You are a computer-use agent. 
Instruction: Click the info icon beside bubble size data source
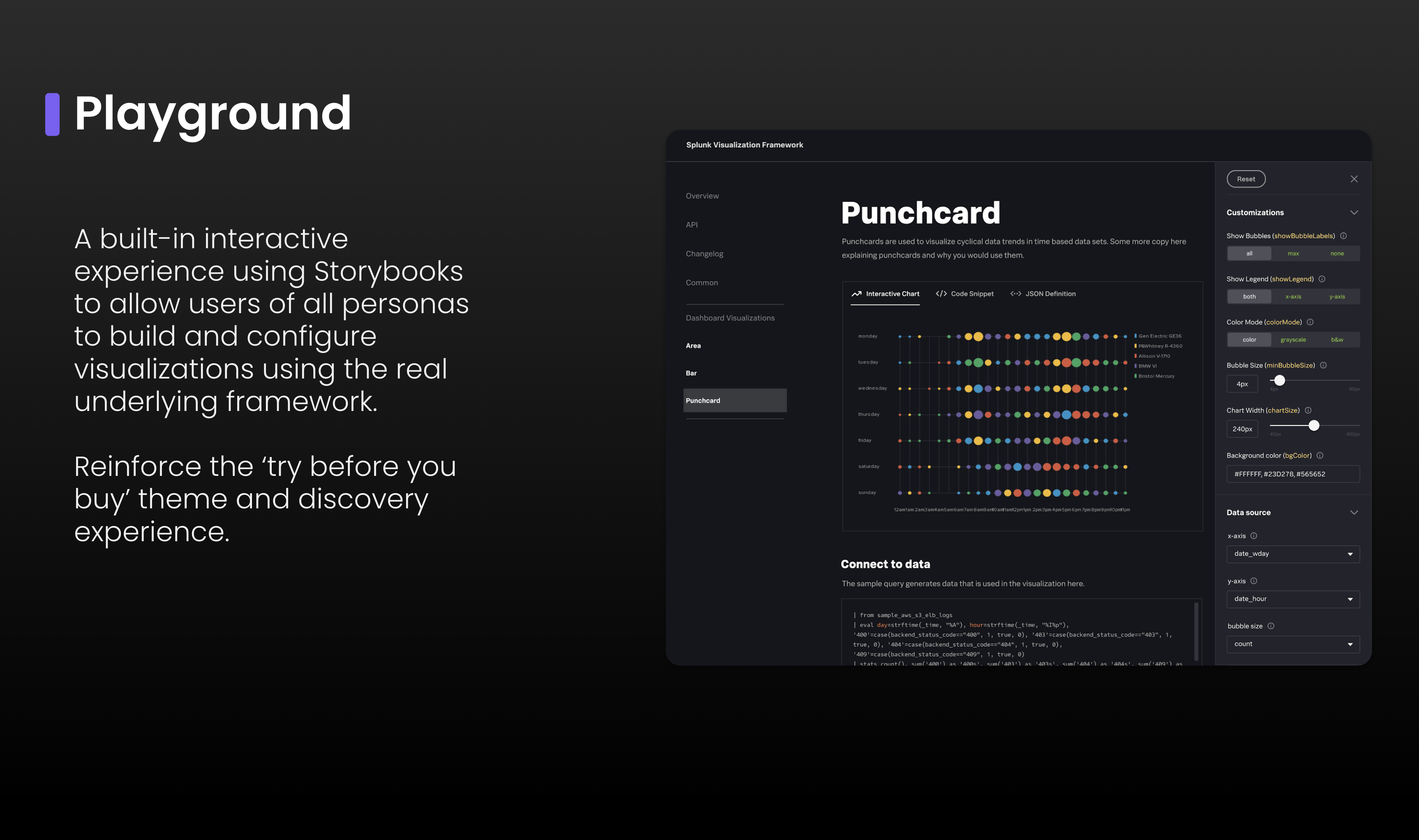[1271, 626]
